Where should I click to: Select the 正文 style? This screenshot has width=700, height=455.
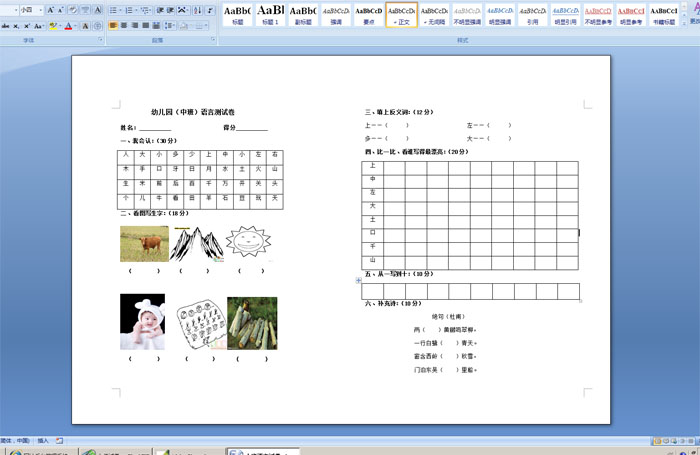402,15
